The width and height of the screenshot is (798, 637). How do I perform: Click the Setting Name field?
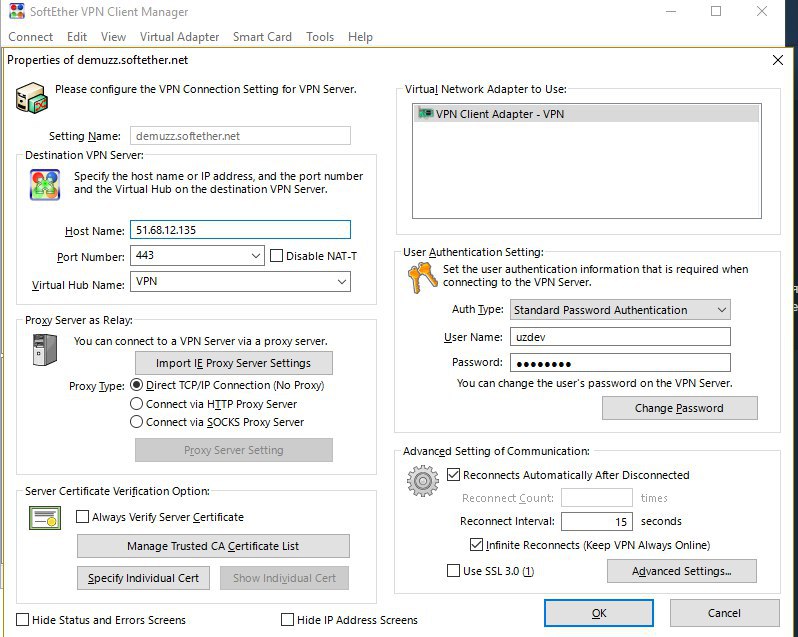[240, 136]
